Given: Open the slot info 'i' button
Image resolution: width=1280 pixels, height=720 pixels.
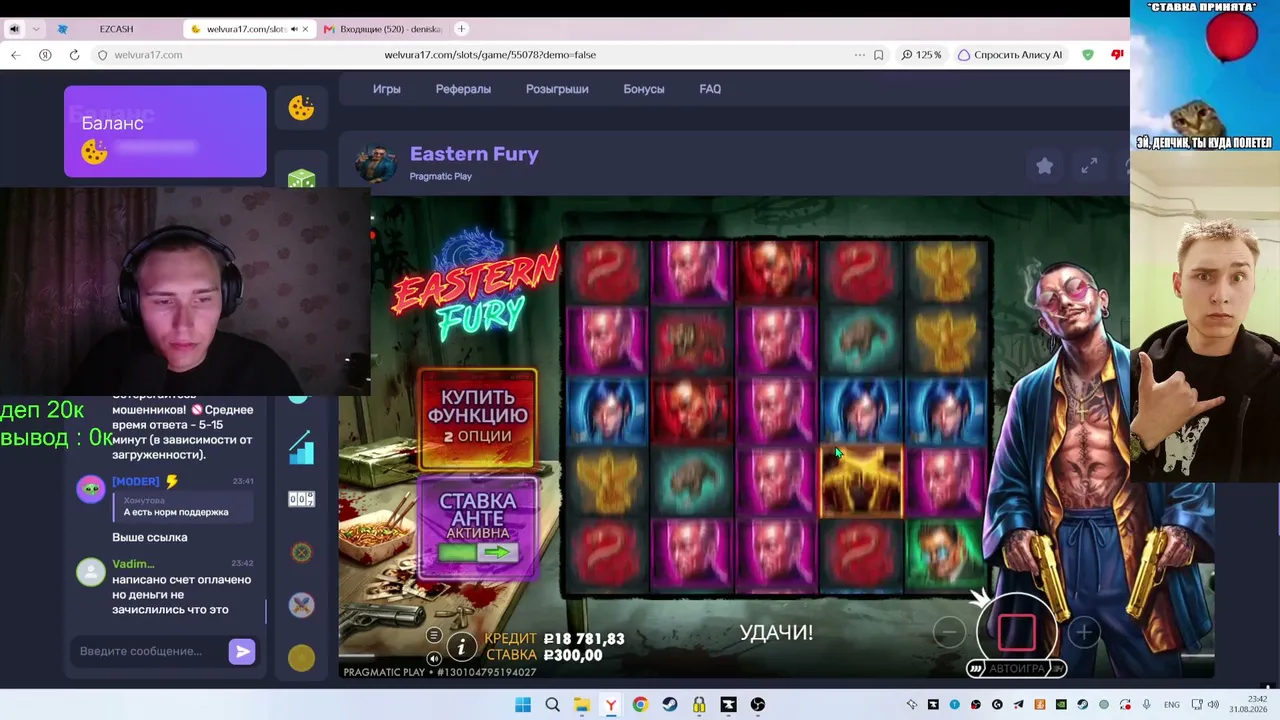Looking at the screenshot, I should point(461,648).
